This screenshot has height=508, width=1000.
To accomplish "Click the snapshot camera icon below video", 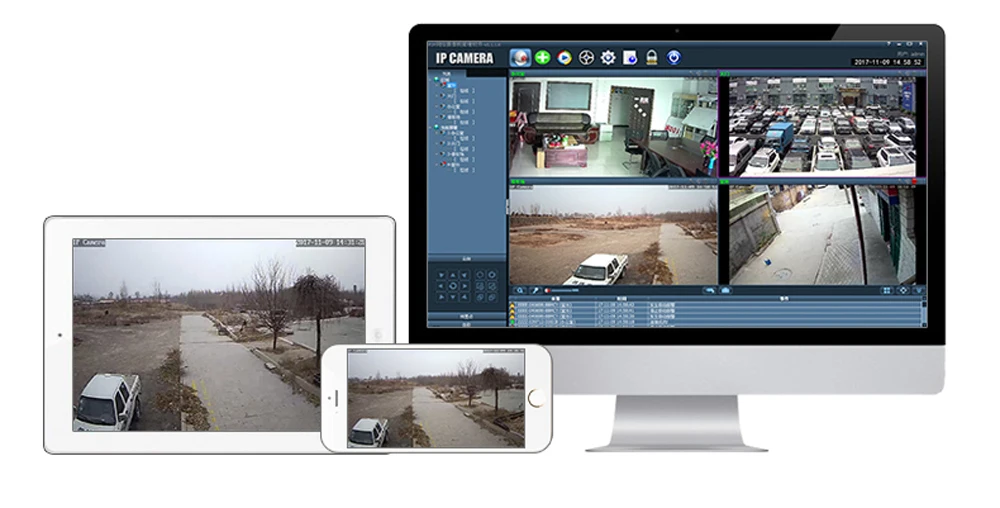I will [x=725, y=291].
